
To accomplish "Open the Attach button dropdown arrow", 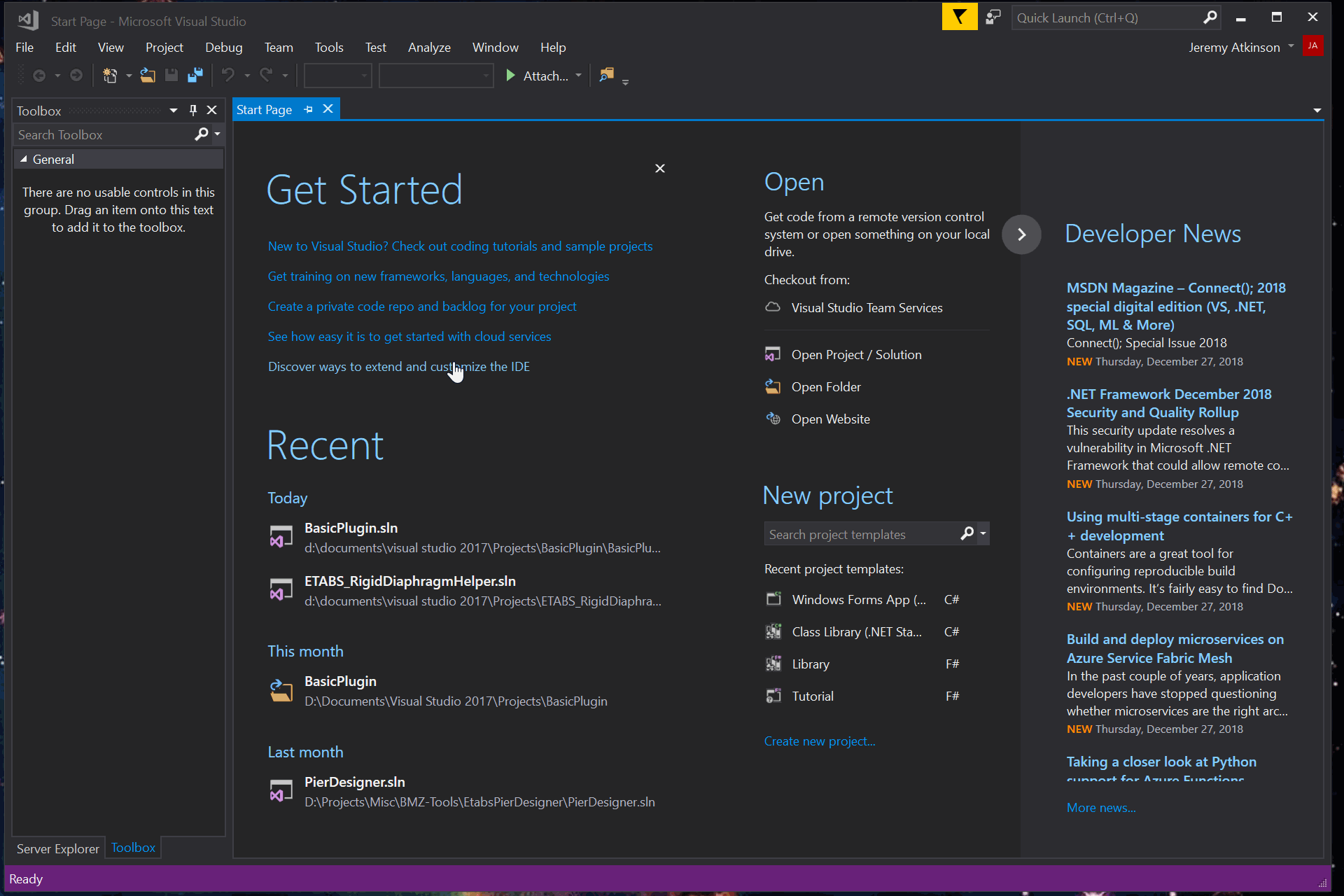I will click(x=578, y=76).
